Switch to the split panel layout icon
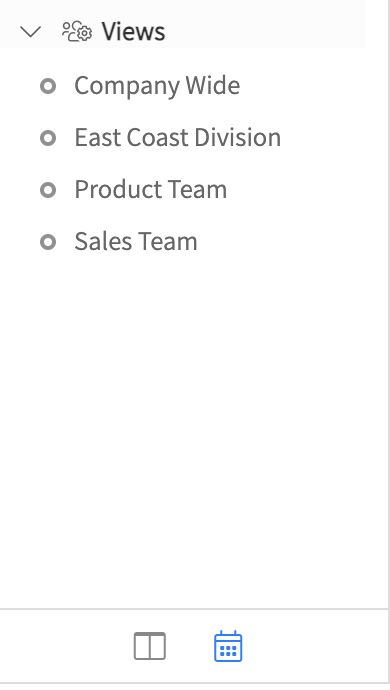The width and height of the screenshot is (390, 690). pos(150,646)
